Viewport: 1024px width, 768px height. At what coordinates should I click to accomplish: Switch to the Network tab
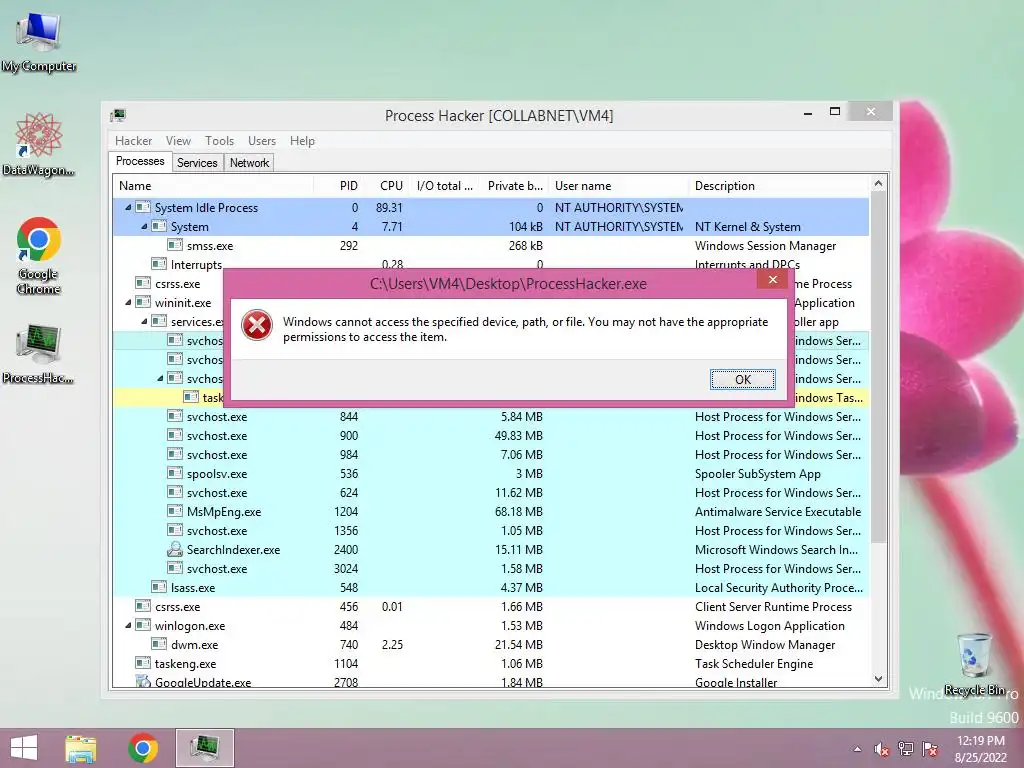[249, 163]
